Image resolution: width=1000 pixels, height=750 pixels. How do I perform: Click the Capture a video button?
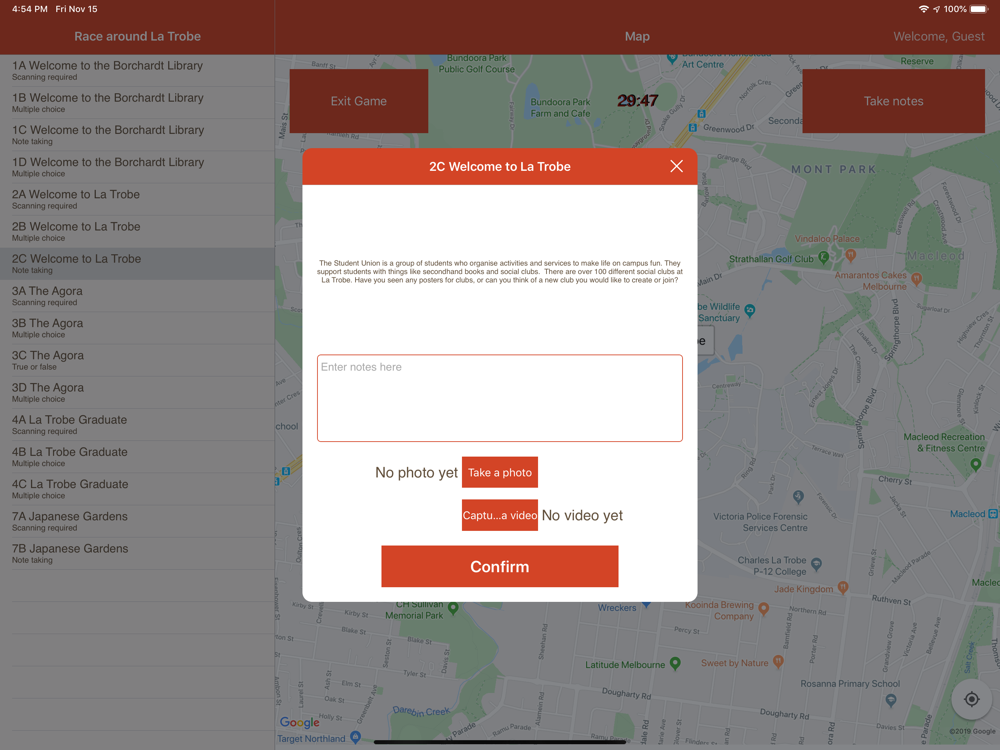tap(499, 515)
